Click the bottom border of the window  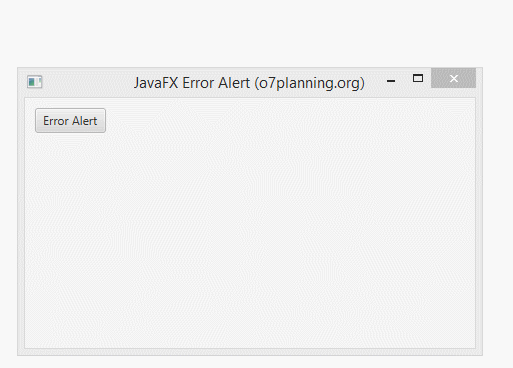pos(250,352)
